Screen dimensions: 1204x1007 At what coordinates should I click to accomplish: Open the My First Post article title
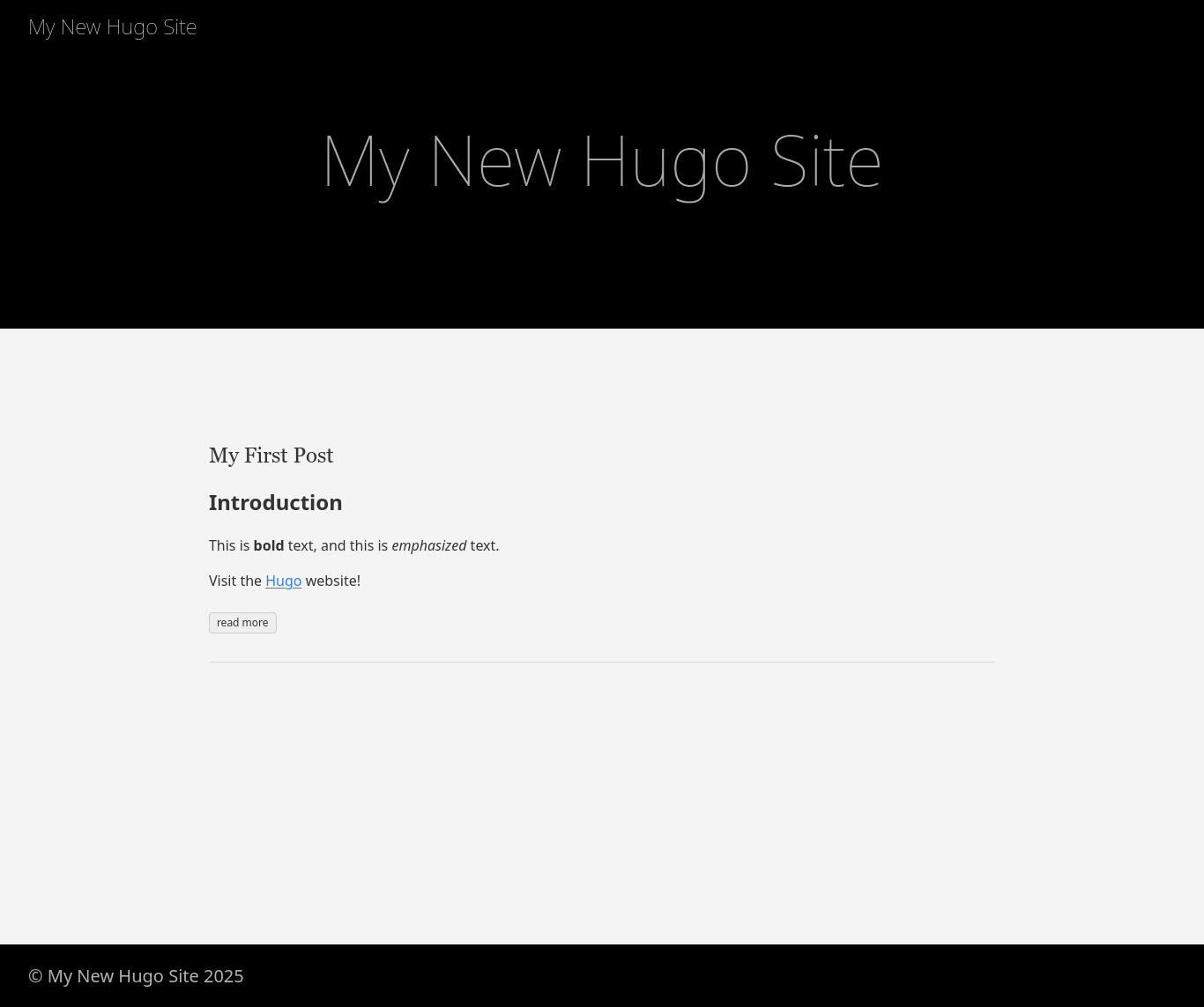point(271,456)
